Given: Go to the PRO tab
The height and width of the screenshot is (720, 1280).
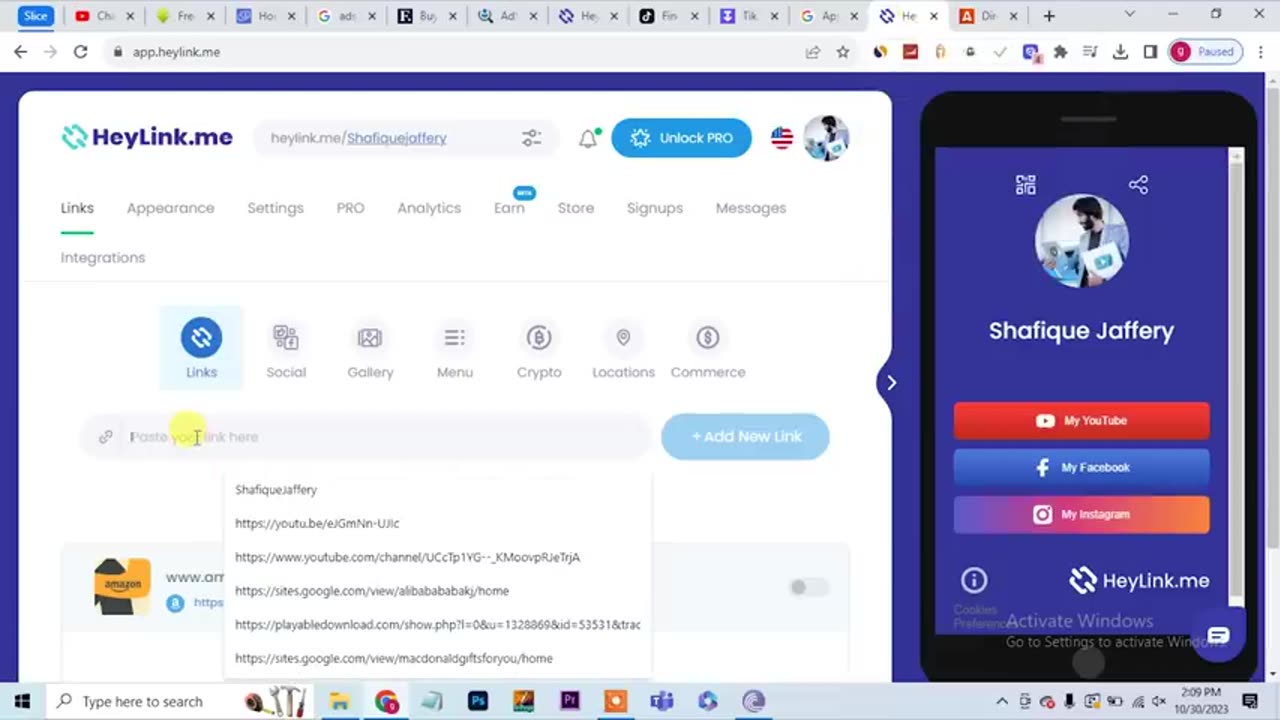Looking at the screenshot, I should tap(350, 208).
